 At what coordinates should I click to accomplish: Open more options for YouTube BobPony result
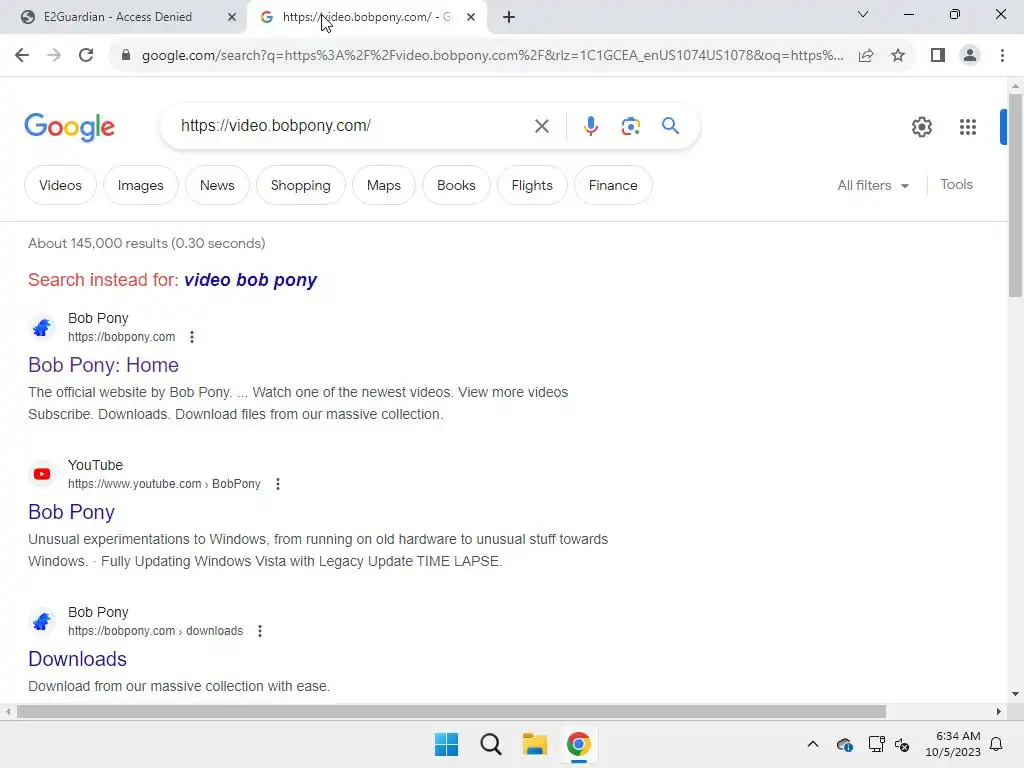coord(278,484)
